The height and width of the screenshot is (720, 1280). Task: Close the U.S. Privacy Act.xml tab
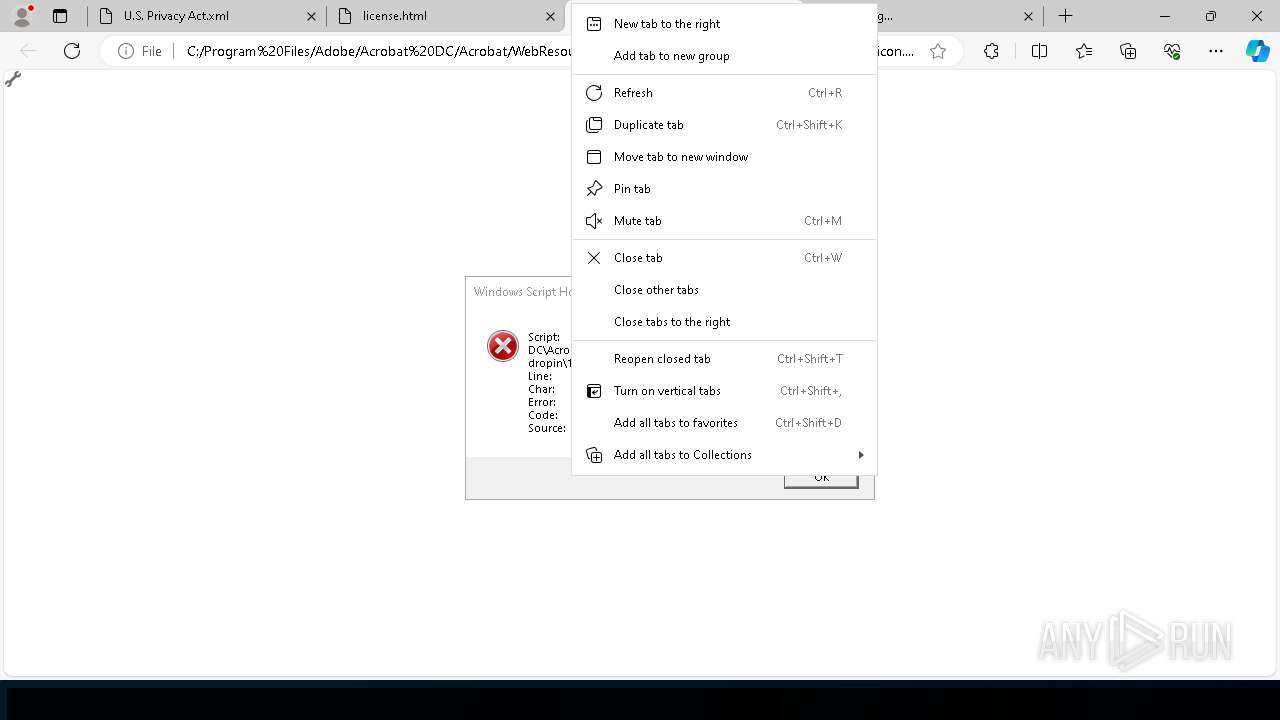tap(311, 16)
